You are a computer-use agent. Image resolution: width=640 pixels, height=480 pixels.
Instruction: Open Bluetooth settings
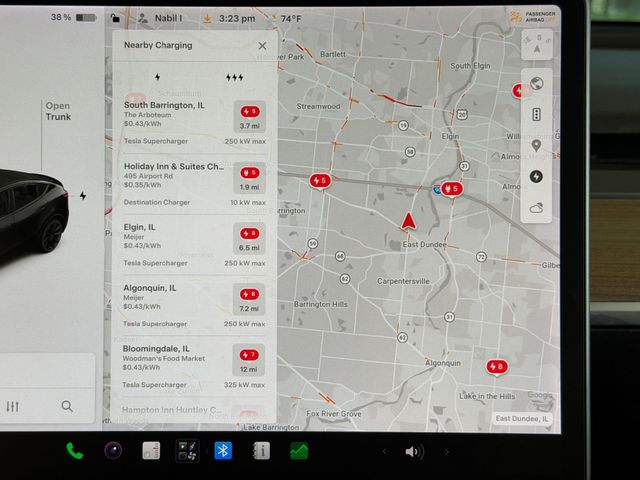[223, 451]
